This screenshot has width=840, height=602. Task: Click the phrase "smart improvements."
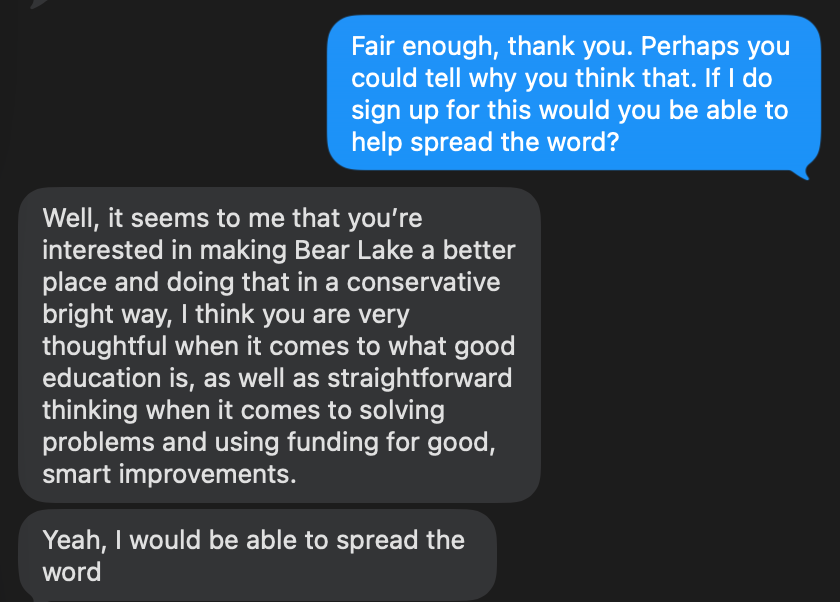[x=169, y=474]
